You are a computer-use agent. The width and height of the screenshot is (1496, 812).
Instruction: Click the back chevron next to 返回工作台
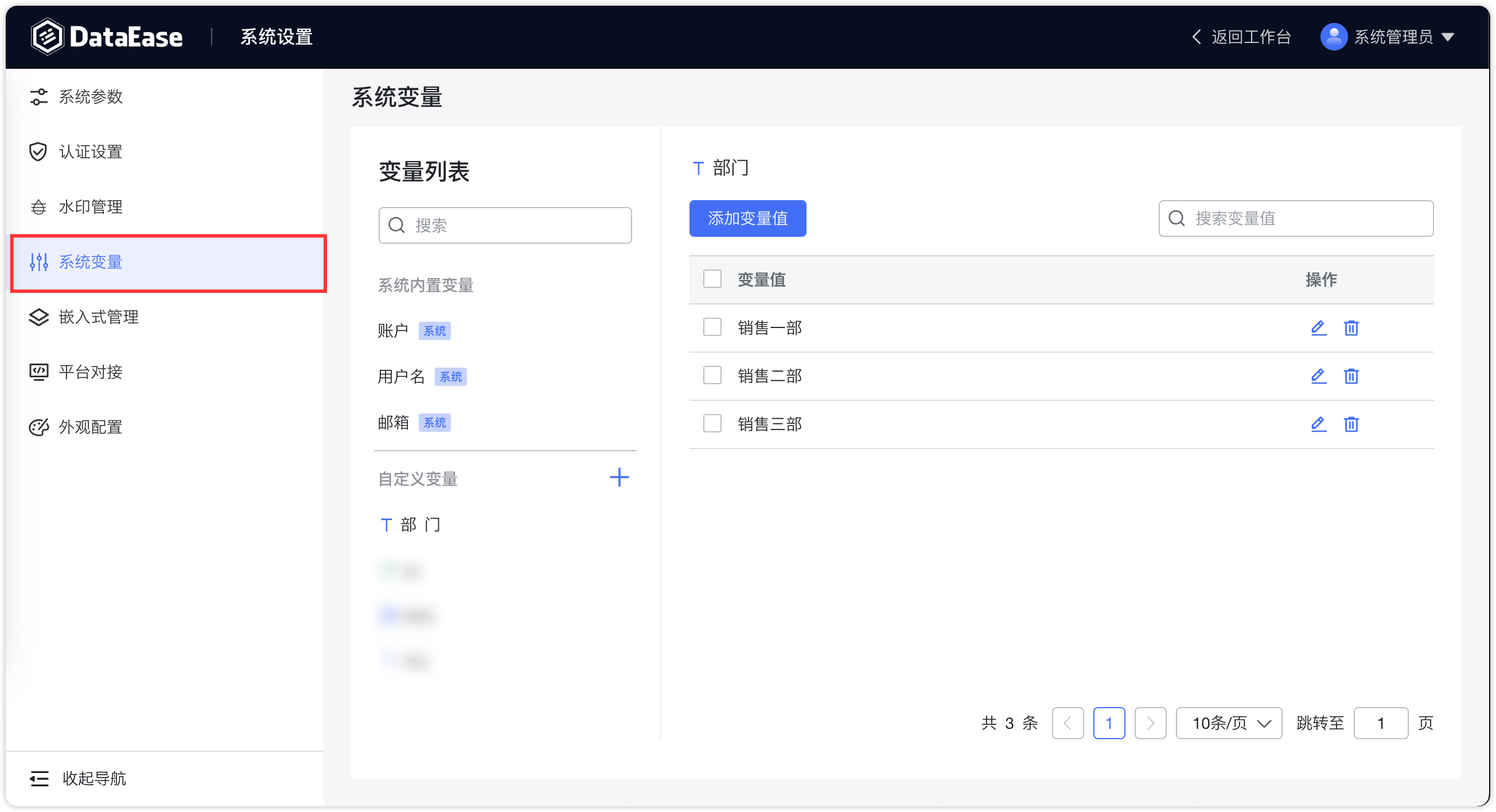pyautogui.click(x=1197, y=37)
